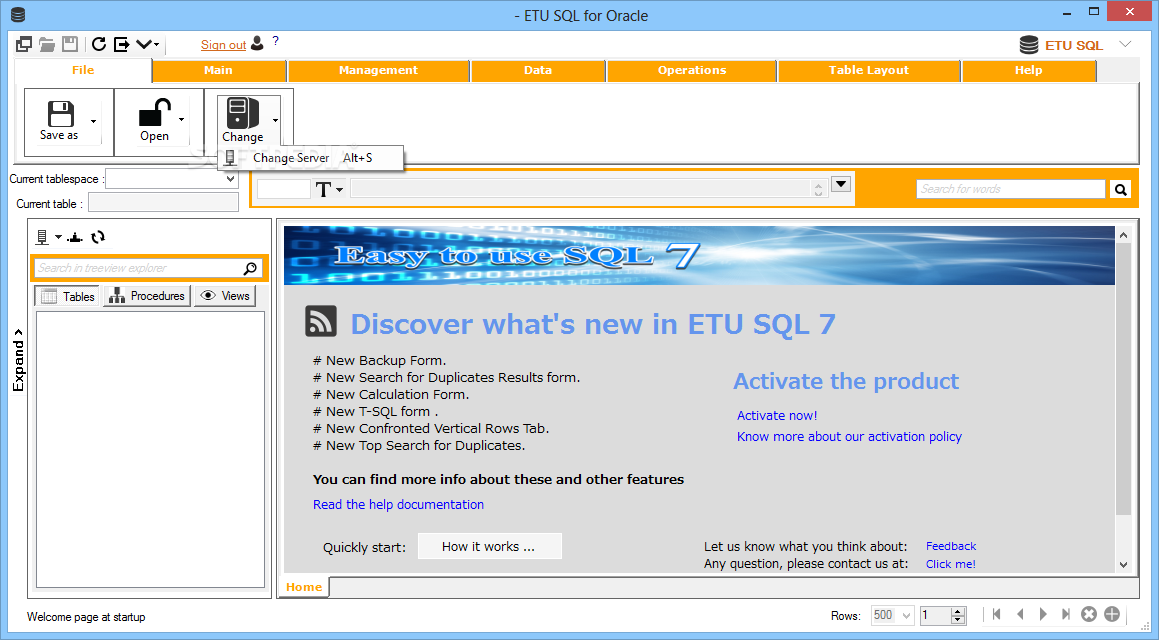This screenshot has width=1159, height=640.
Task: Expand the Change dropdown arrow
Action: point(275,120)
